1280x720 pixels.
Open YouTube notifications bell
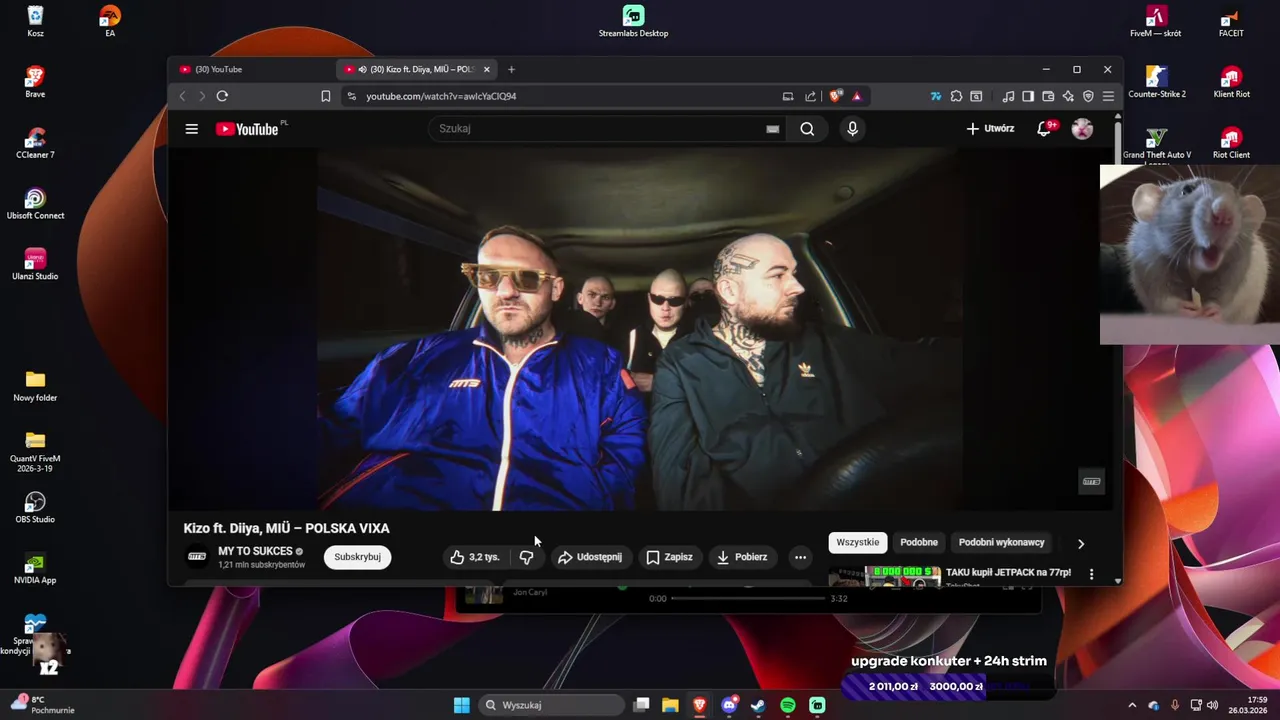pyautogui.click(x=1044, y=129)
